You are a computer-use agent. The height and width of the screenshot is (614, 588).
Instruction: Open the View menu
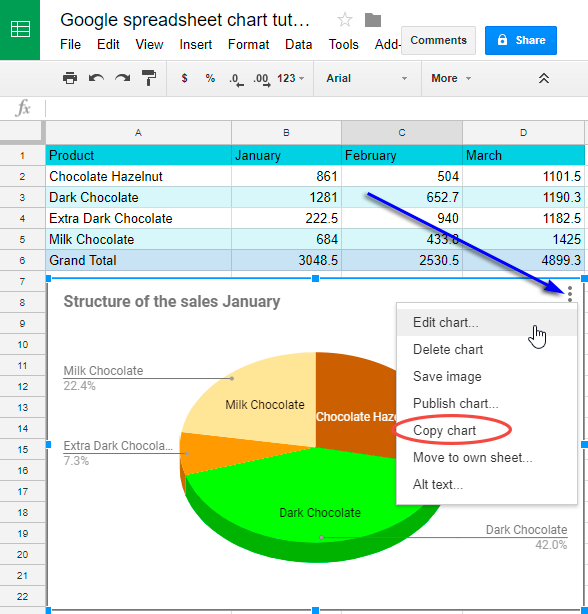click(149, 45)
